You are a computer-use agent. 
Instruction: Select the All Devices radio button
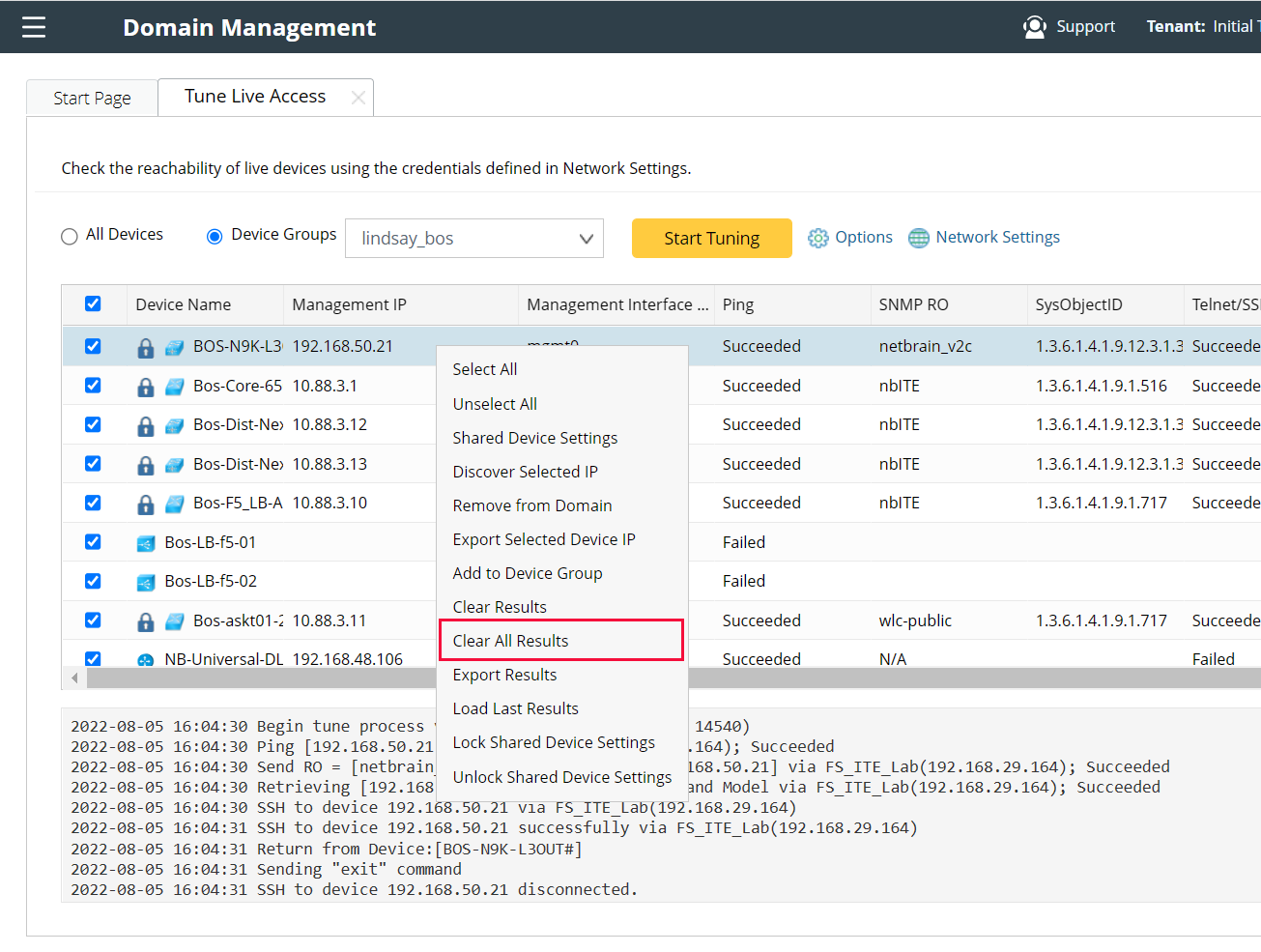[x=70, y=236]
